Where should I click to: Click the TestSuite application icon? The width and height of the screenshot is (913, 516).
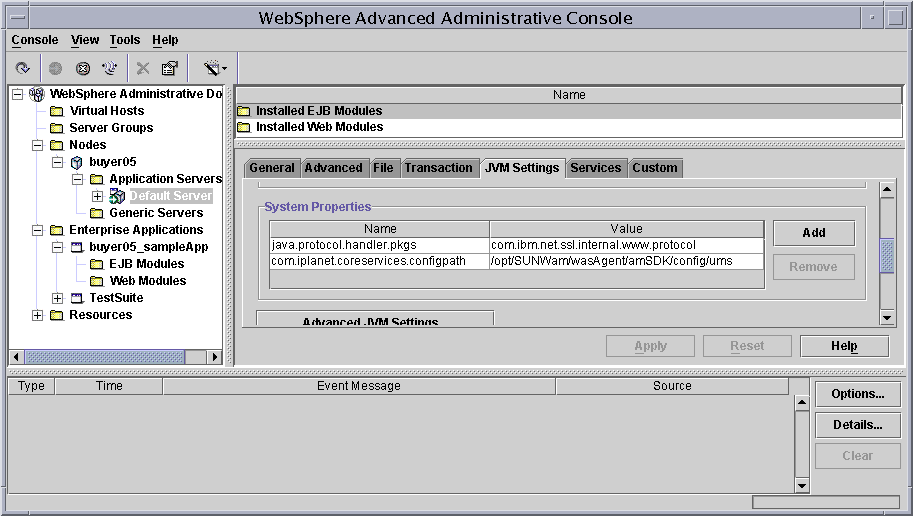[x=77, y=298]
